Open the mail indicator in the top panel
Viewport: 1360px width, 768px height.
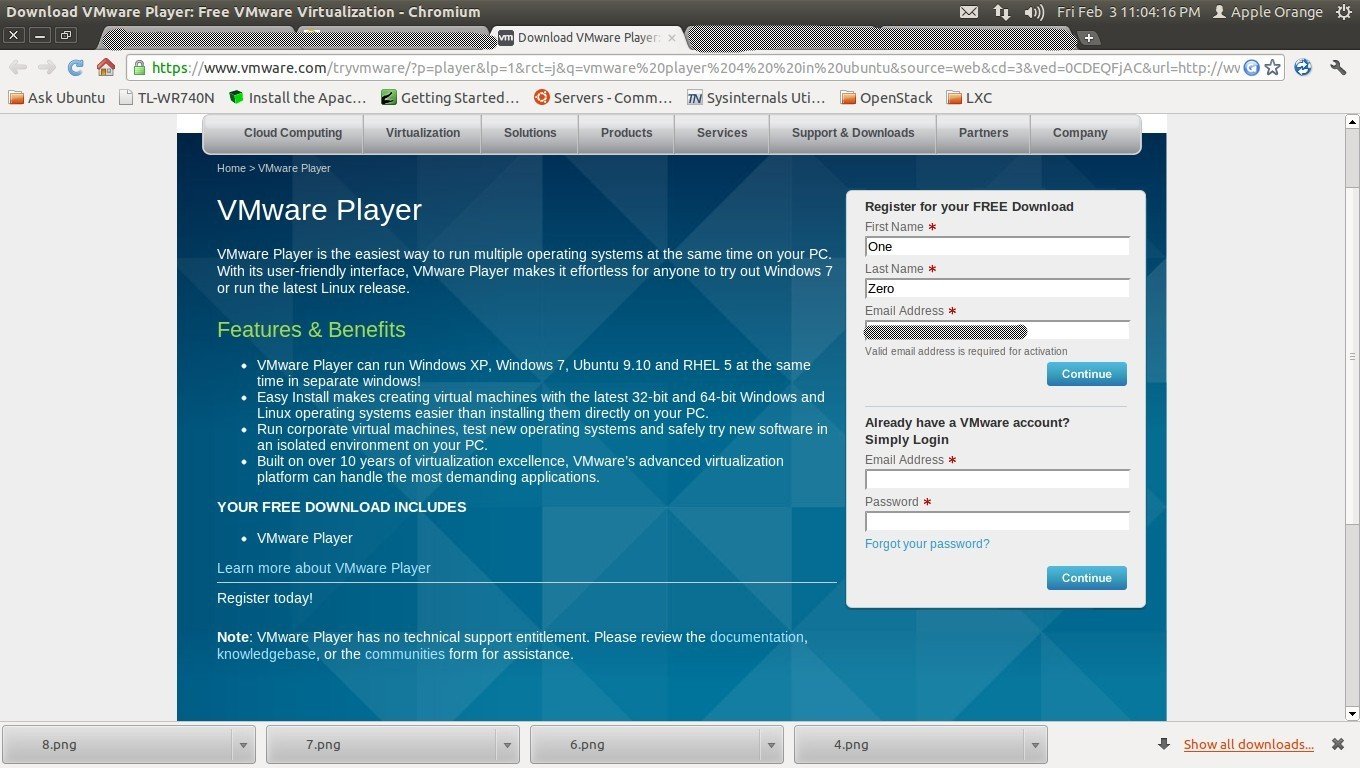coord(969,12)
